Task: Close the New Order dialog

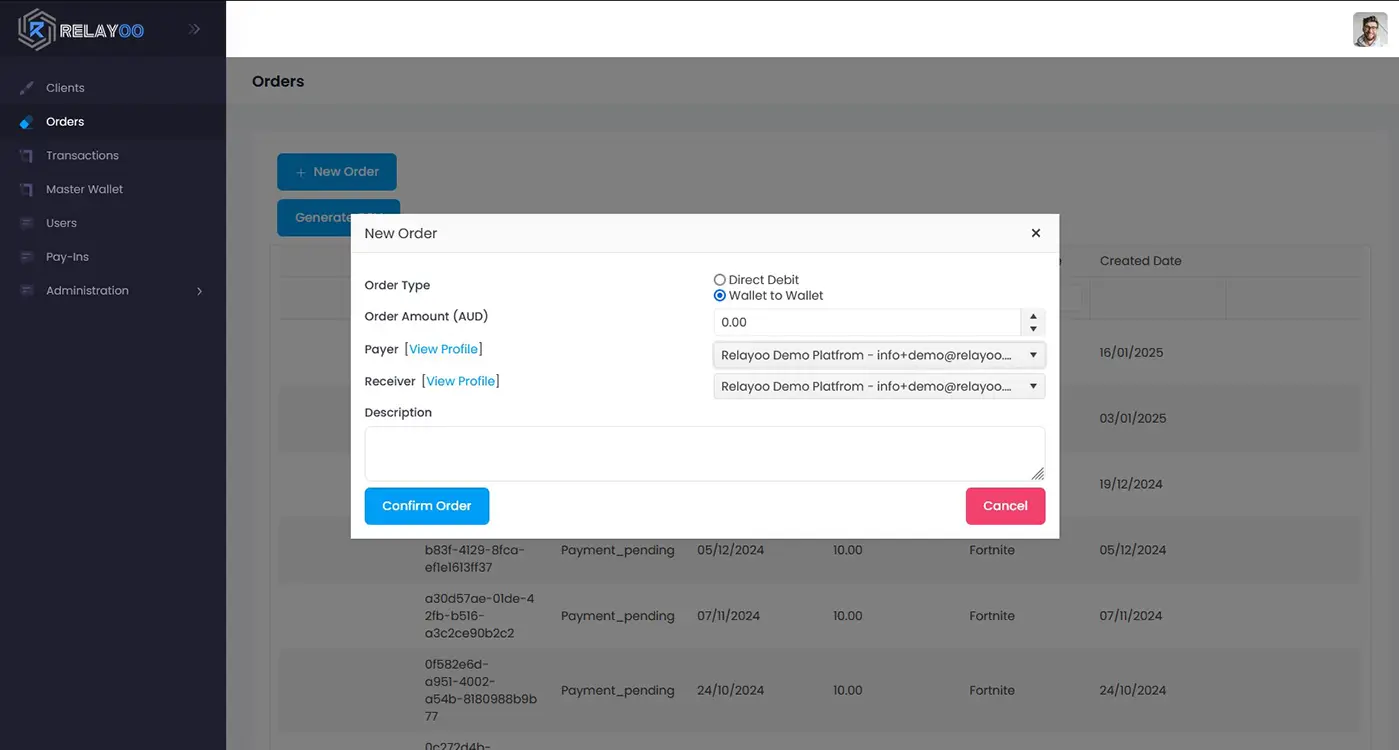Action: tap(1036, 233)
